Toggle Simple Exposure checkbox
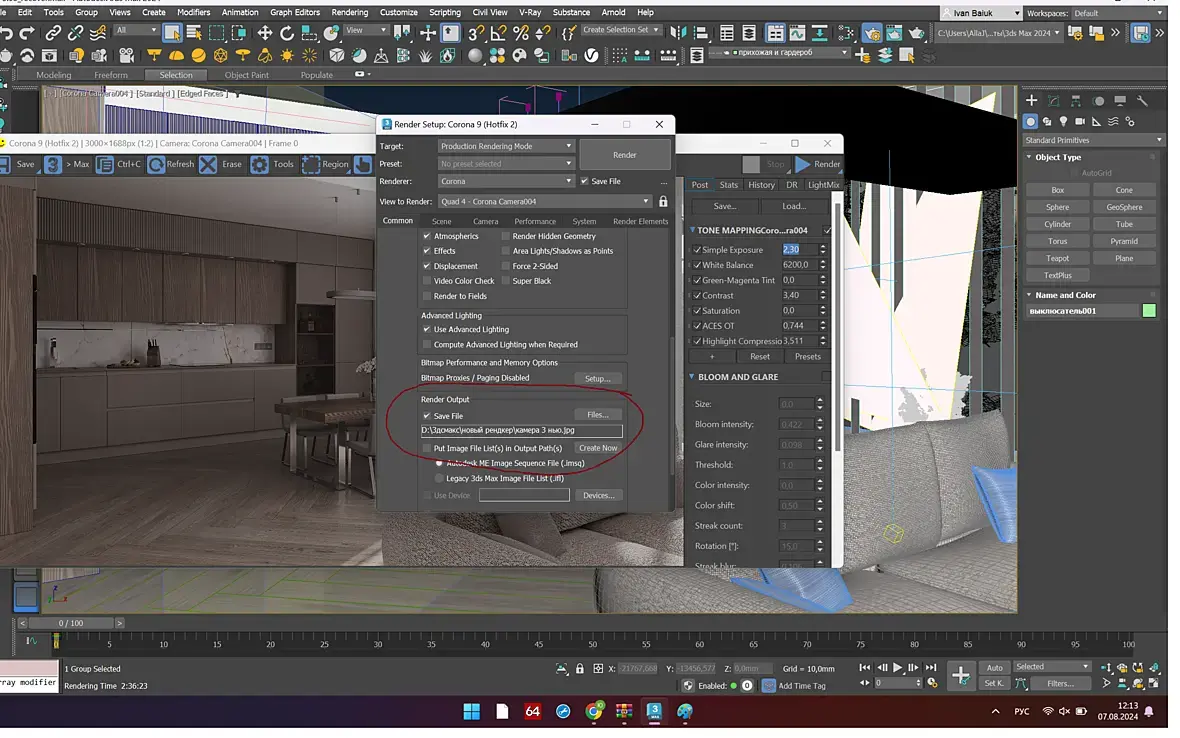1180x738 pixels. [x=697, y=250]
